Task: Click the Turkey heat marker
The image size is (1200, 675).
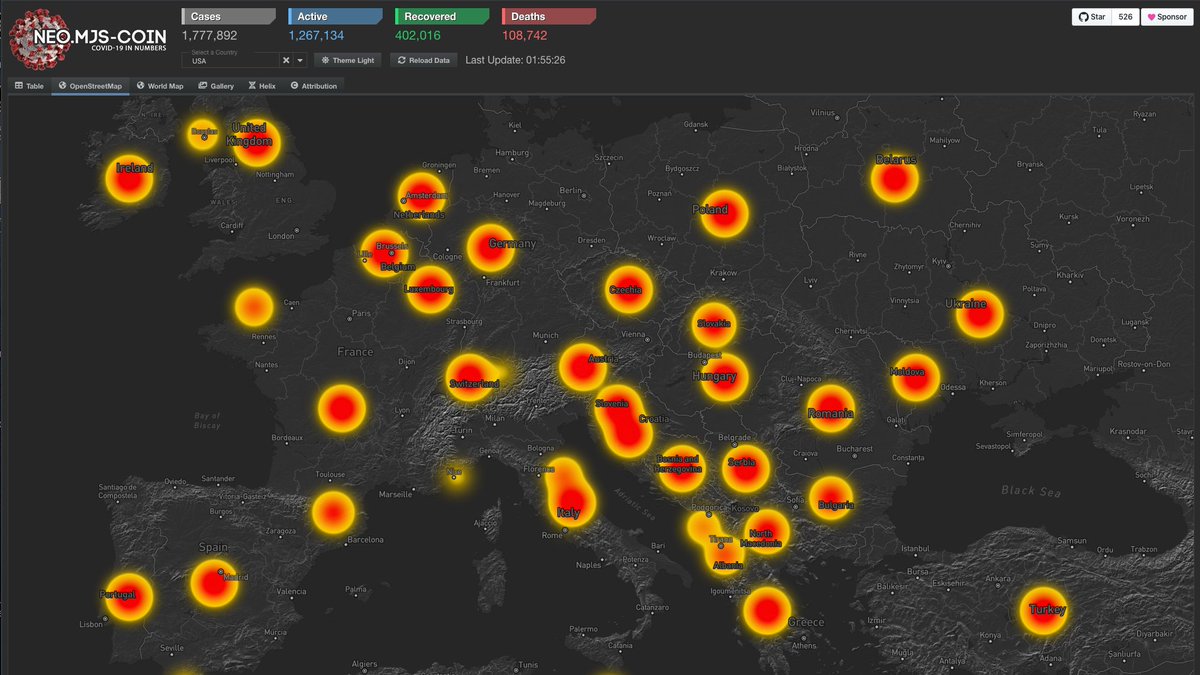Action: pyautogui.click(x=1043, y=612)
